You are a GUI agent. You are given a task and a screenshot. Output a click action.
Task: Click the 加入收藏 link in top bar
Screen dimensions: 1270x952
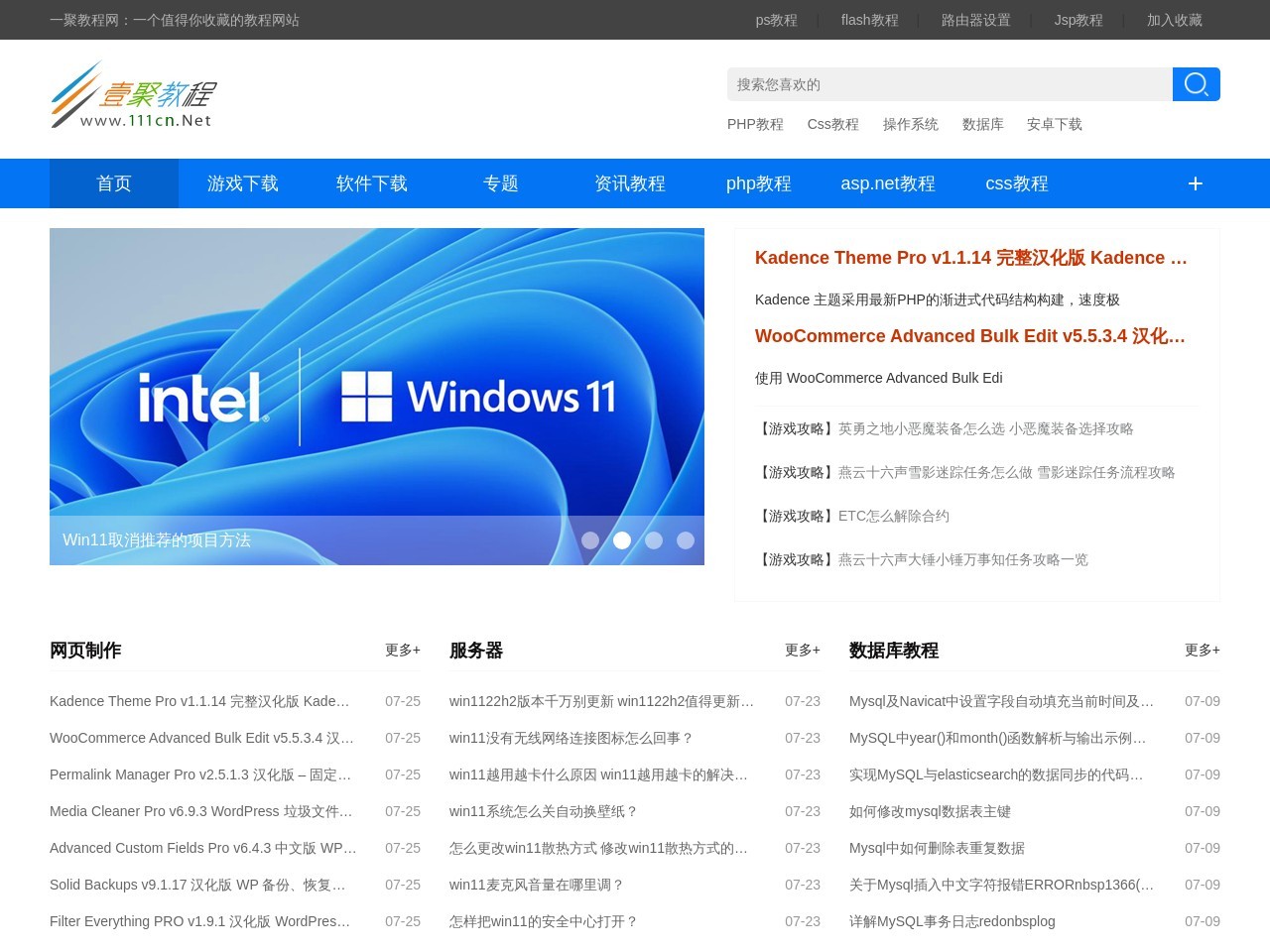tap(1174, 20)
